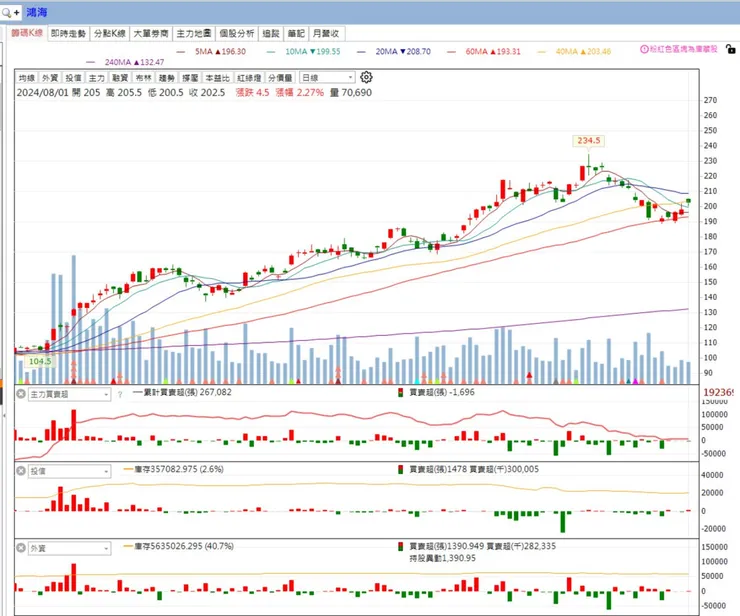740x616 pixels.
Task: Open the 筆記 tab
Action: point(296,34)
